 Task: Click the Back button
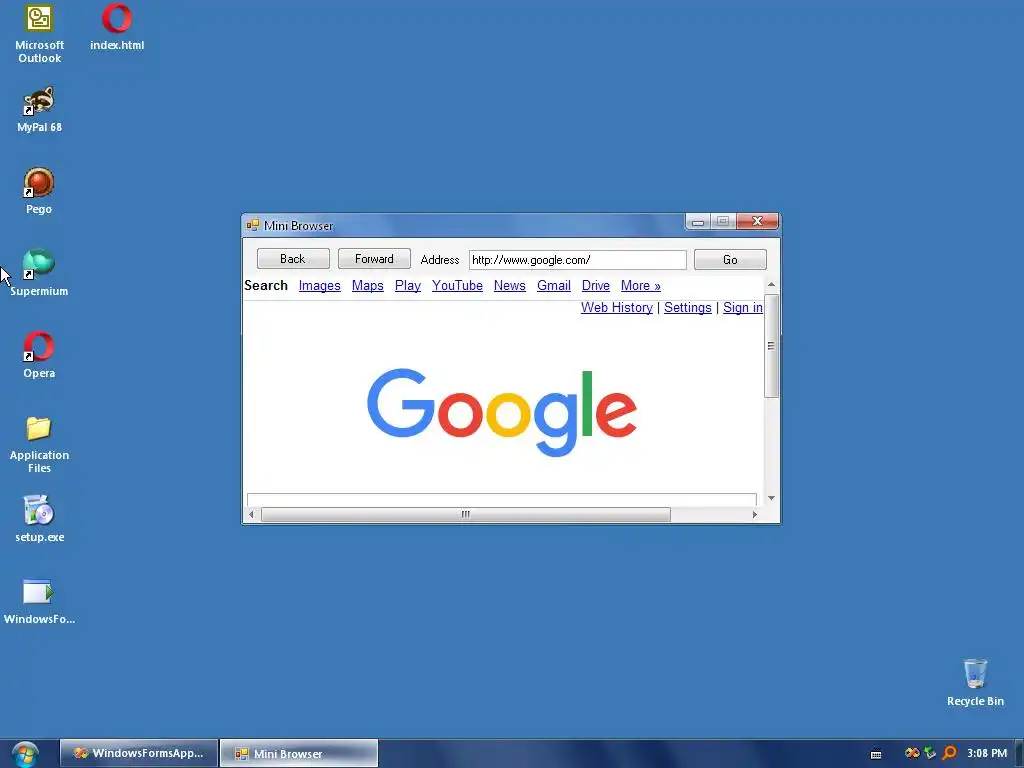[x=293, y=259]
